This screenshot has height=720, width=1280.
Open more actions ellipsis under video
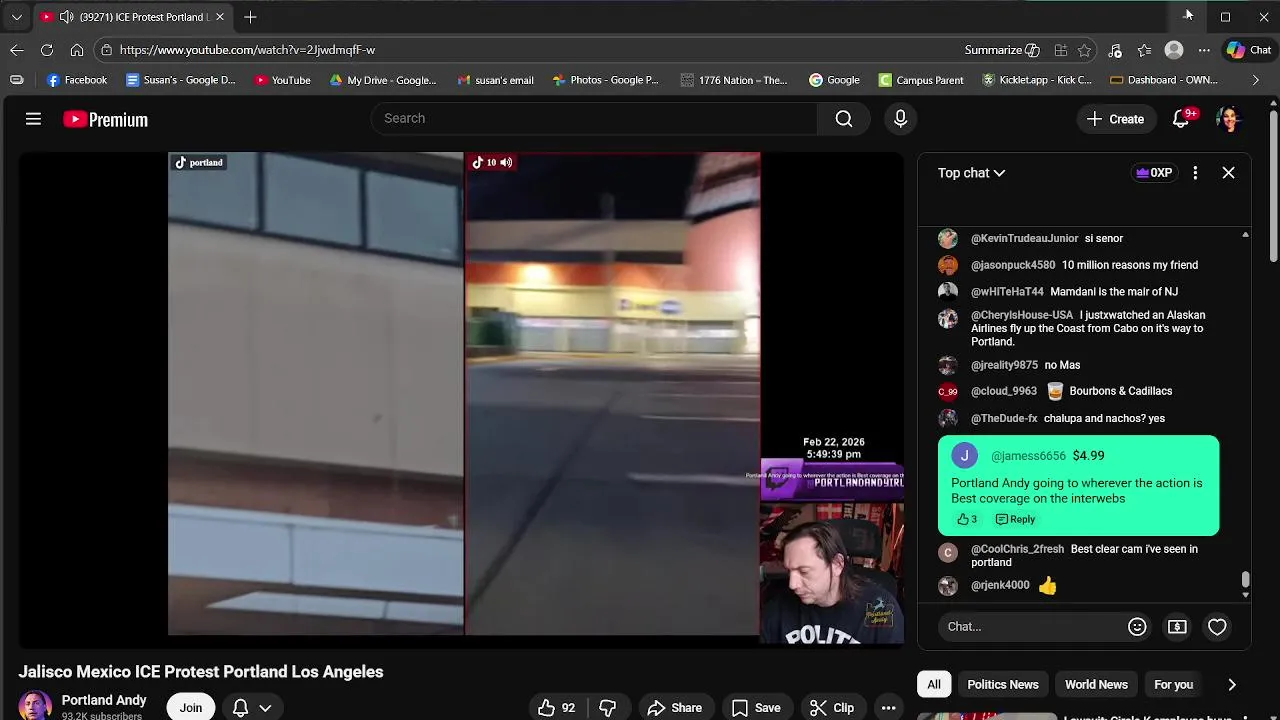pos(888,708)
